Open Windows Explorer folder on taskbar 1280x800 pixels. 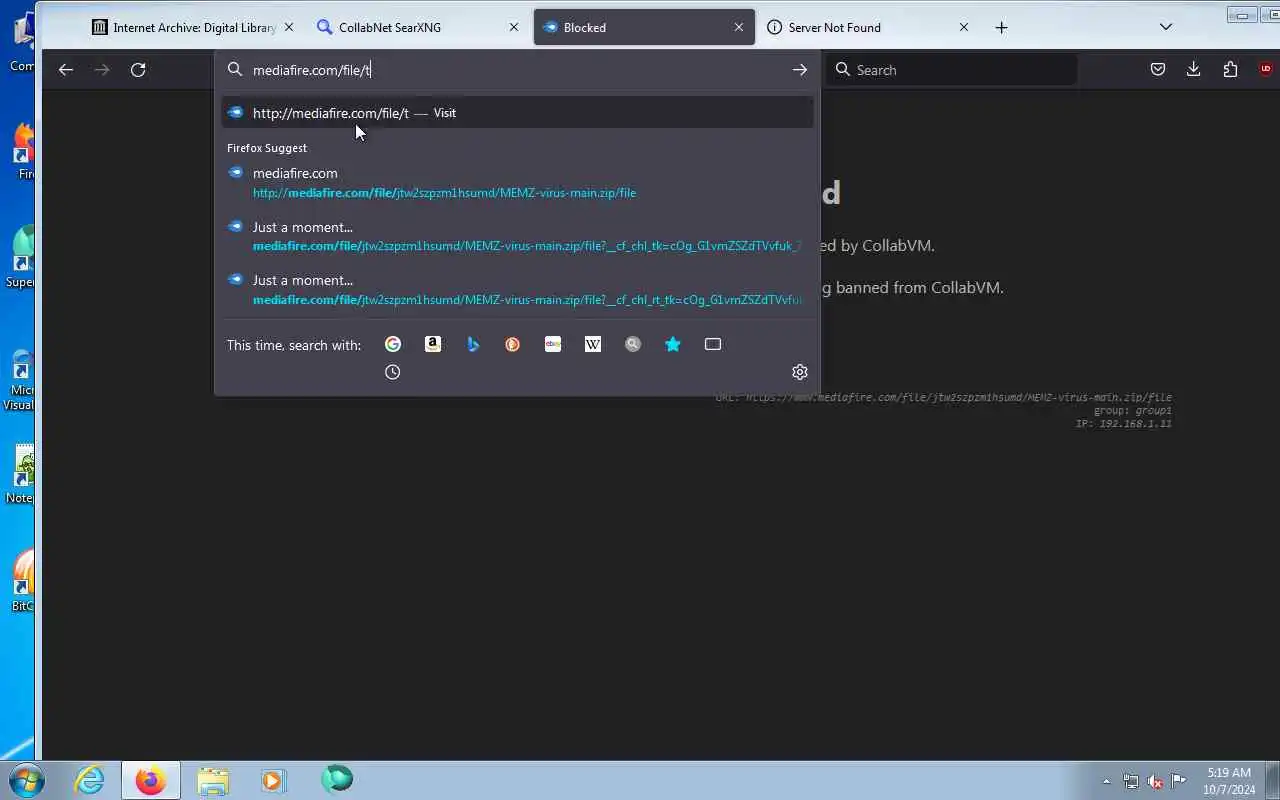[212, 779]
